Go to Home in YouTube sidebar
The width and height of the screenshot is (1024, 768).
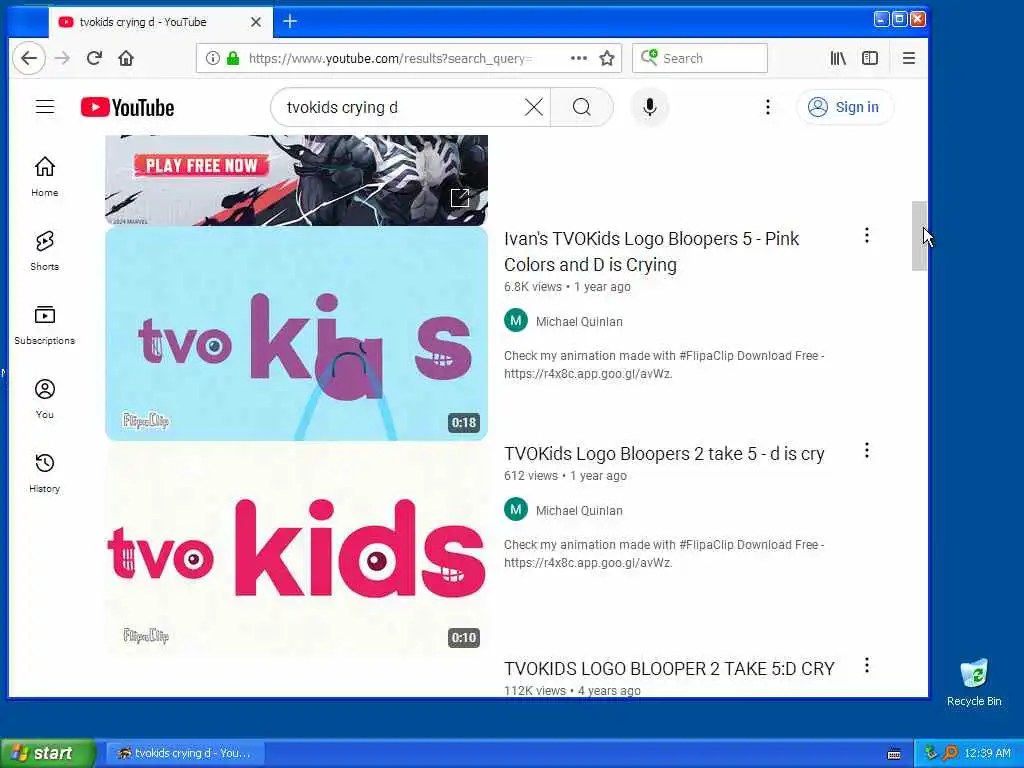pos(45,176)
